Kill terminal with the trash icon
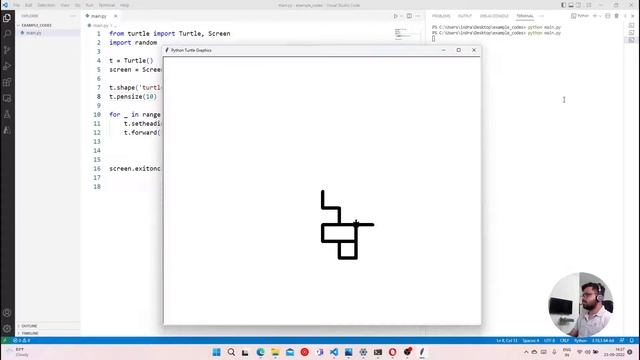Screen dimensions: 640x360 616,16
